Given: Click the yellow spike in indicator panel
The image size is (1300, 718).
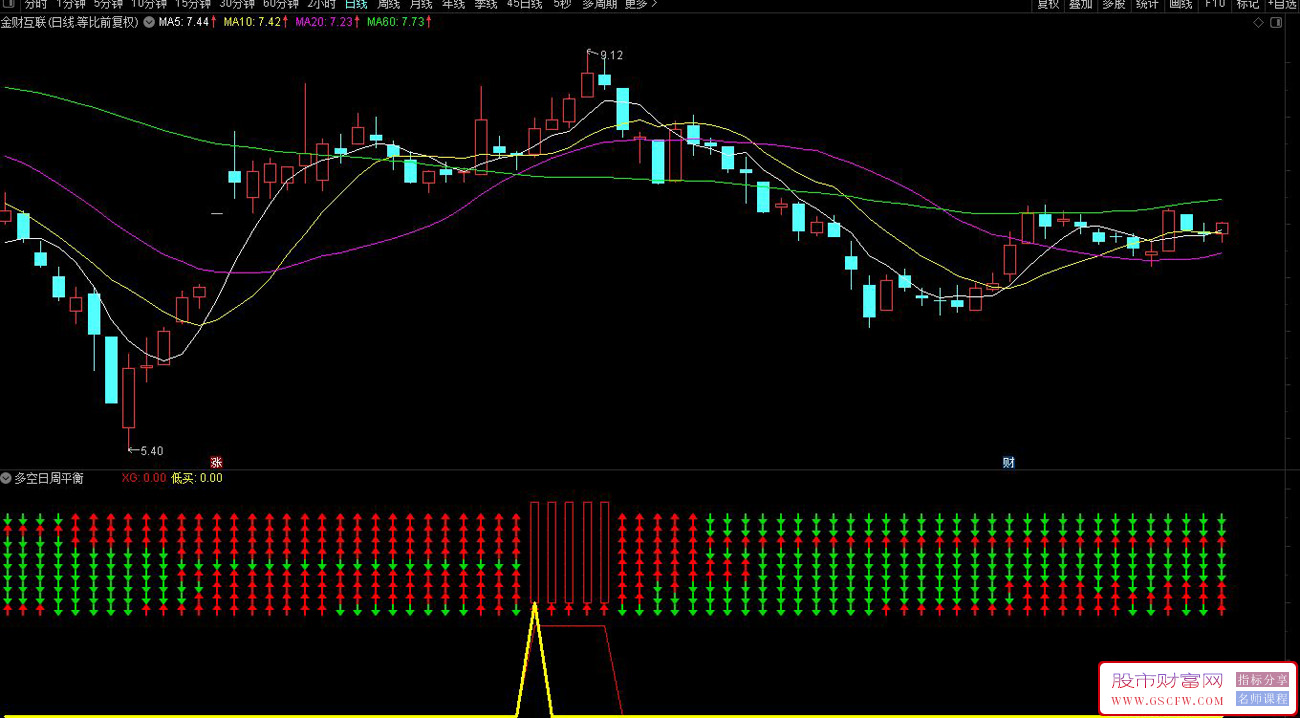Looking at the screenshot, I should (535, 660).
